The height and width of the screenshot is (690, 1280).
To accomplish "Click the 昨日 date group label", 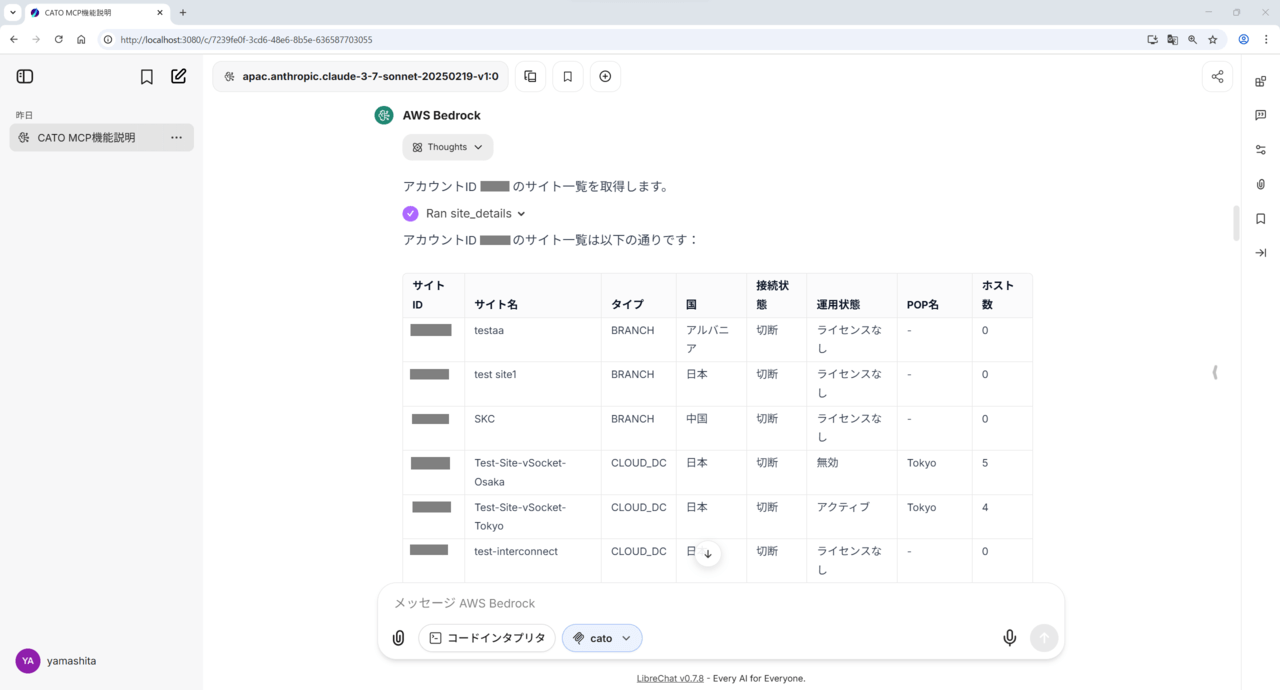I will point(25,115).
